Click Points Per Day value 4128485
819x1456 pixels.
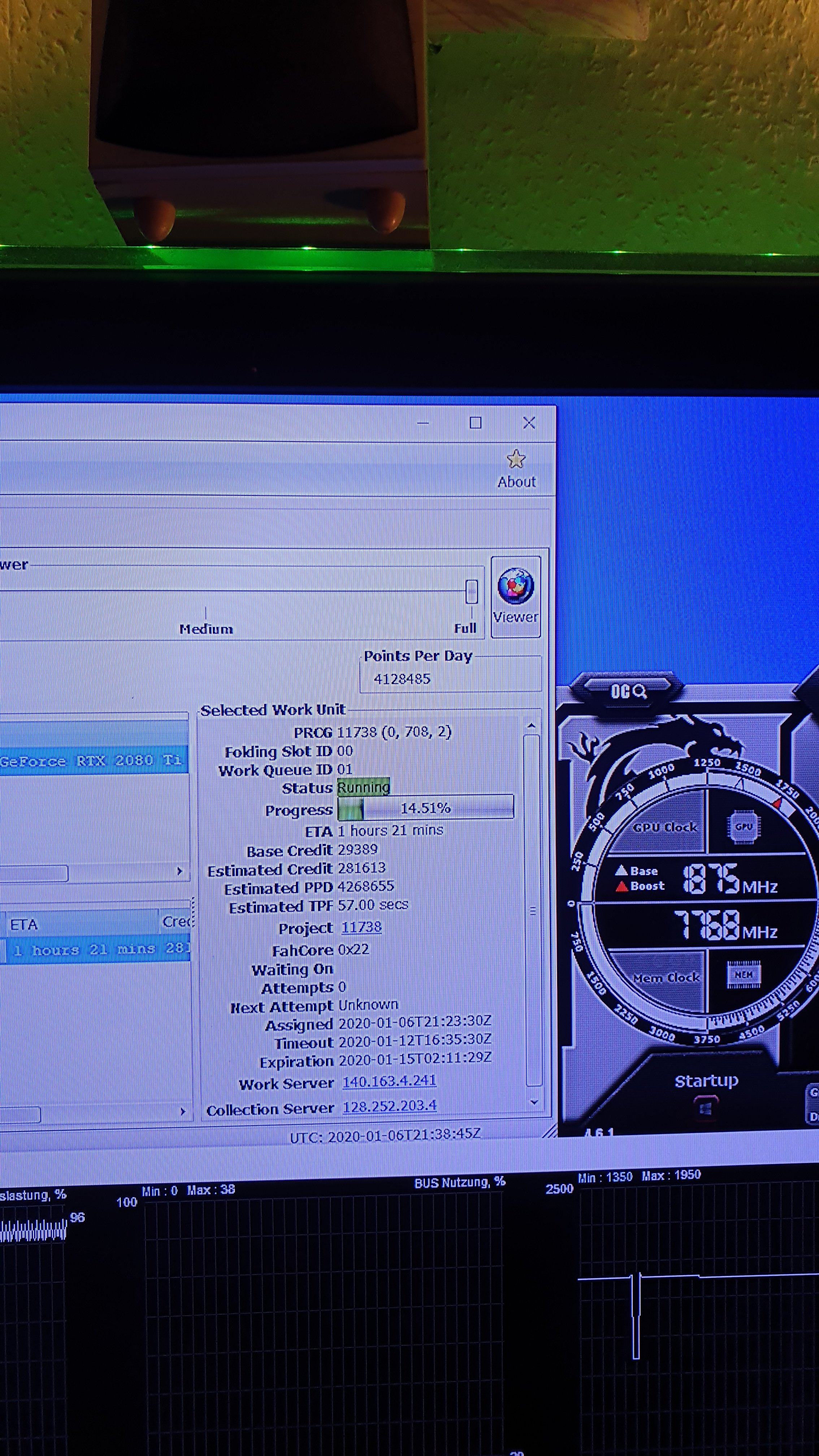(402, 679)
